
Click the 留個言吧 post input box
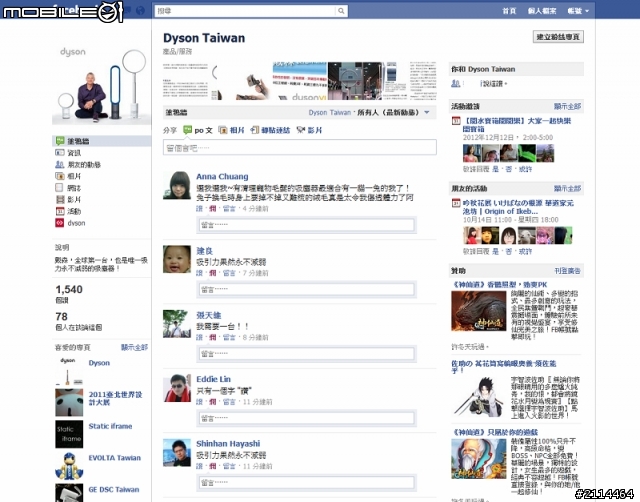coord(300,148)
